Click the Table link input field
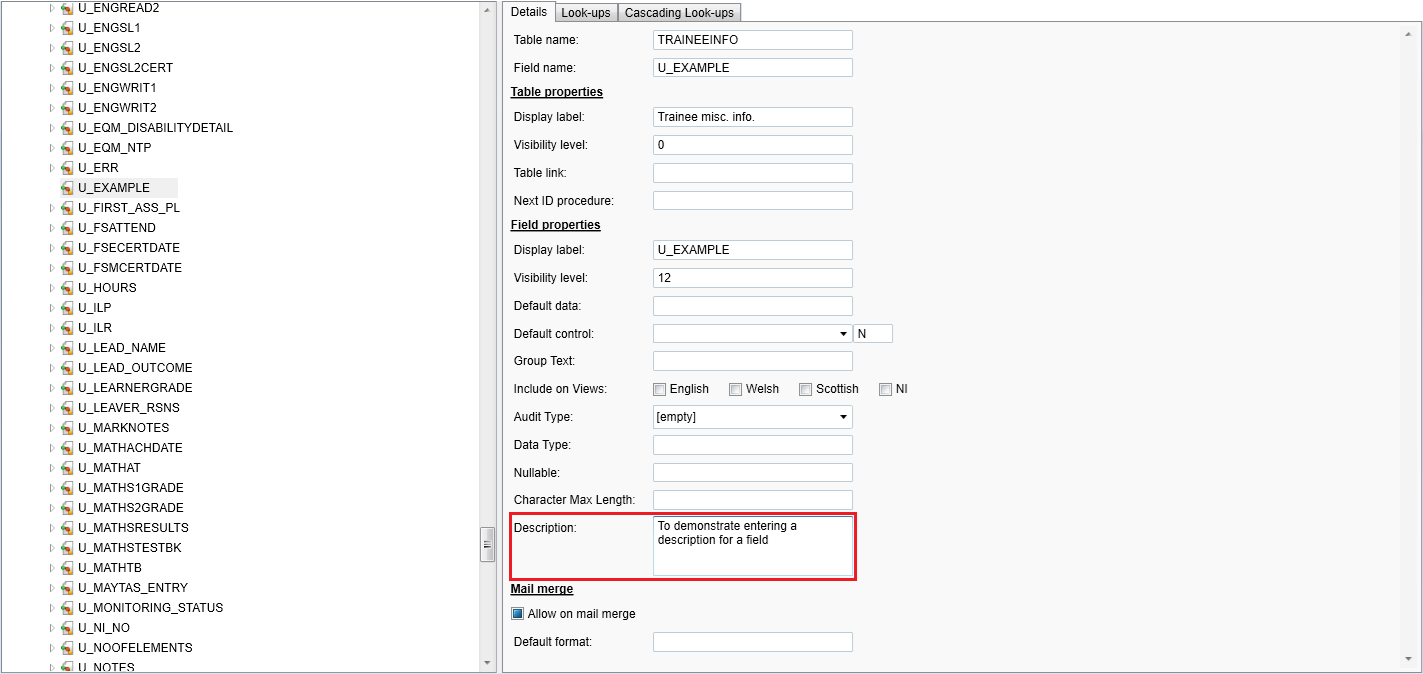The width and height of the screenshot is (1423, 674). tap(753, 173)
